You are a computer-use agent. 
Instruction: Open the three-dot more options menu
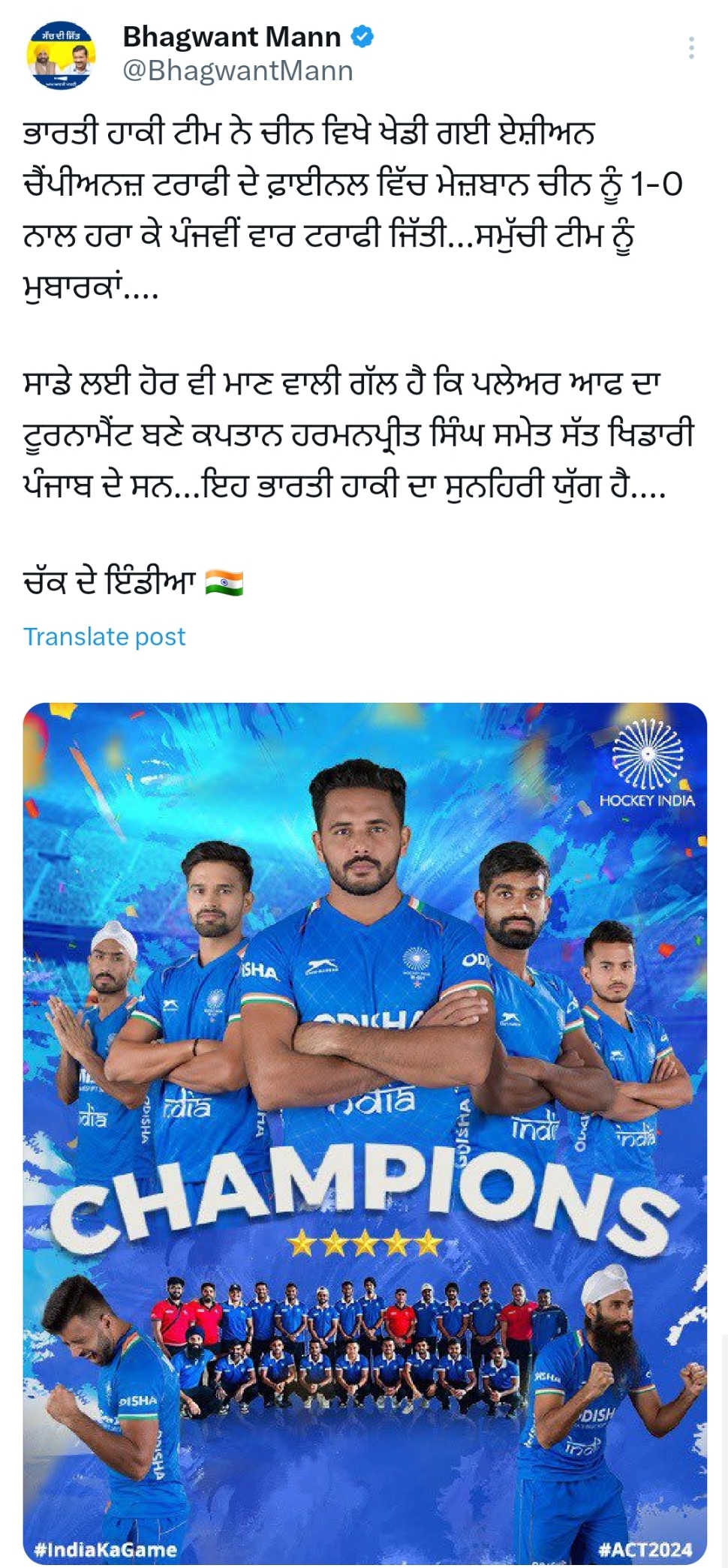pyautogui.click(x=690, y=48)
